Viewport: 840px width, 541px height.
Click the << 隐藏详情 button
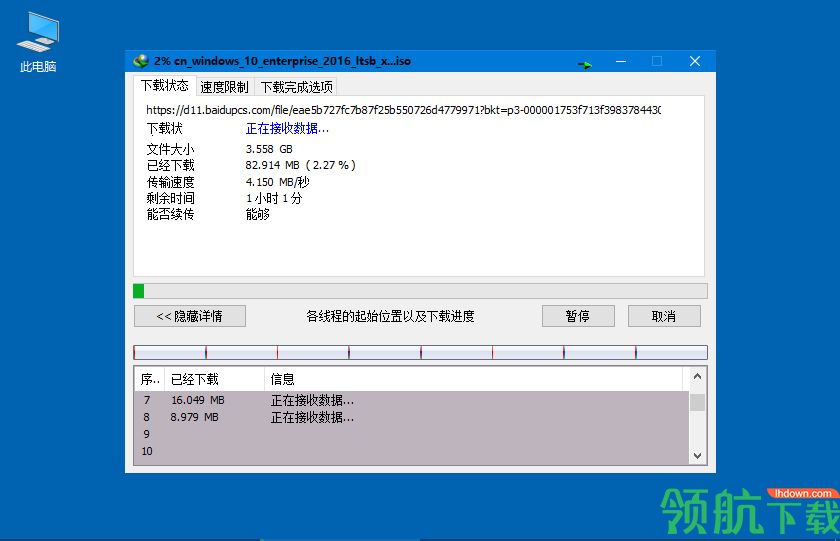(190, 316)
